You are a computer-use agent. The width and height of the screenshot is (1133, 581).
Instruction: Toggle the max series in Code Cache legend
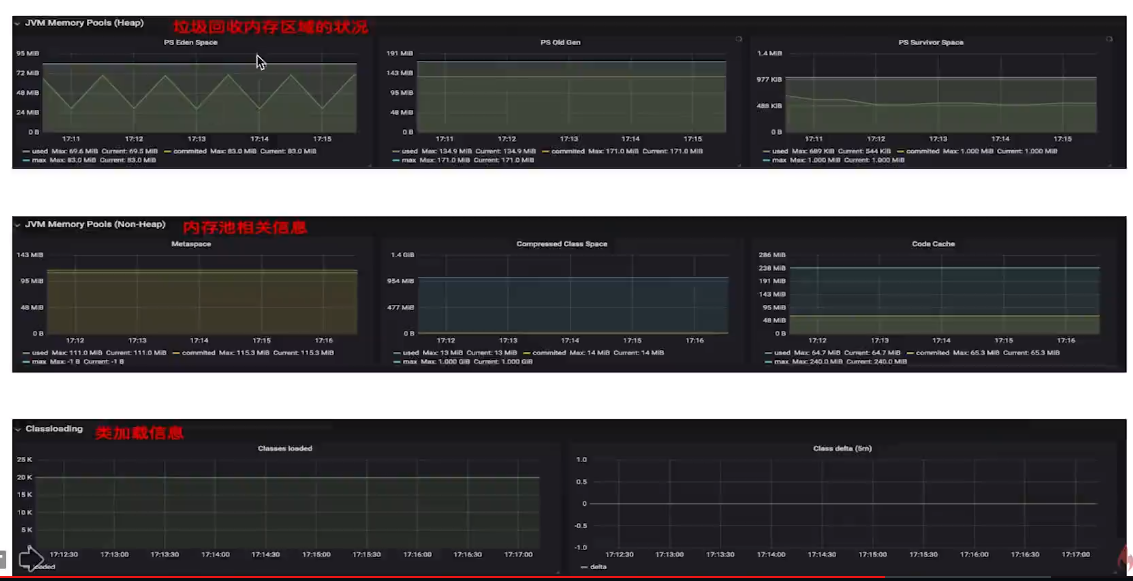[x=782, y=362]
